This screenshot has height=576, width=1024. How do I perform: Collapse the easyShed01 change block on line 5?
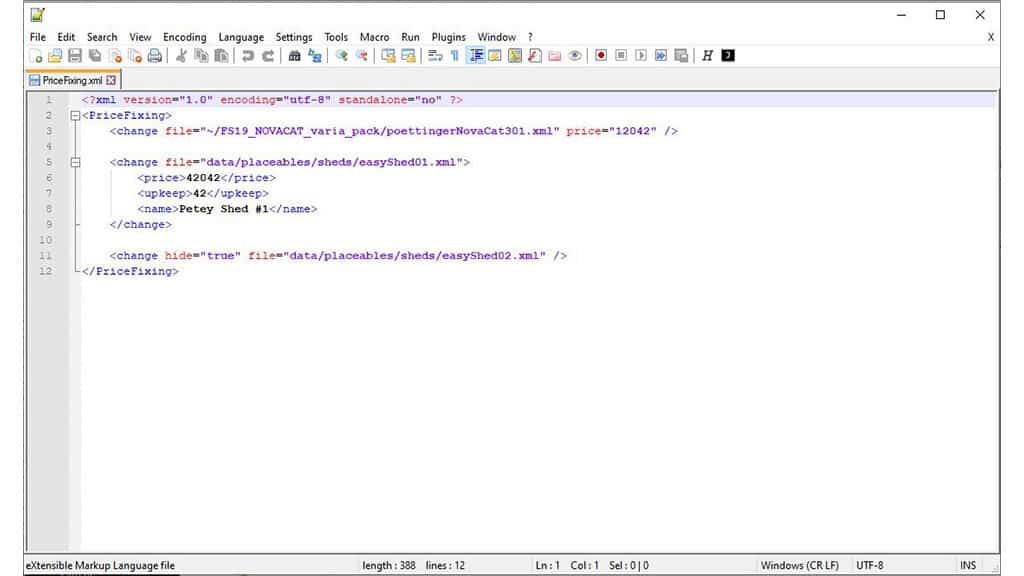(75, 162)
